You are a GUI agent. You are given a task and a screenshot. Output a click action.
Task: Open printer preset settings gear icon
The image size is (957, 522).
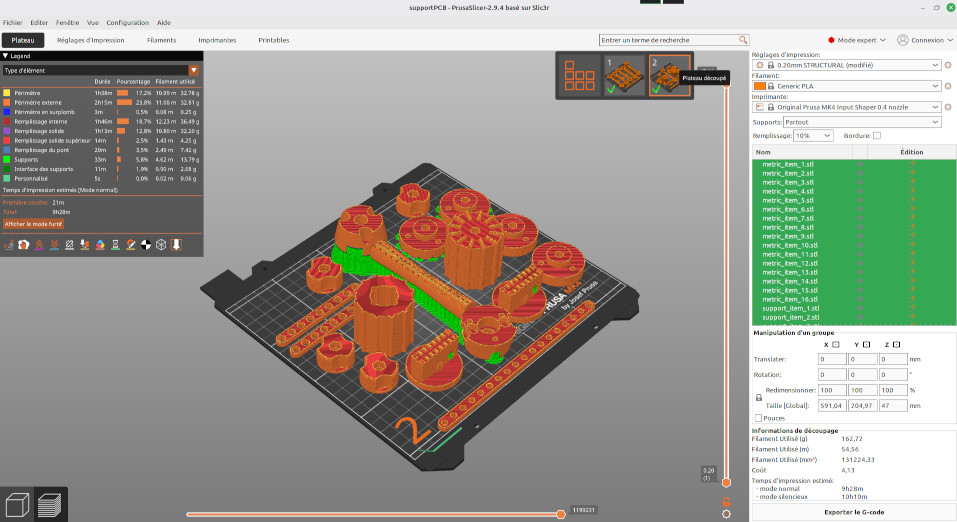point(948,107)
